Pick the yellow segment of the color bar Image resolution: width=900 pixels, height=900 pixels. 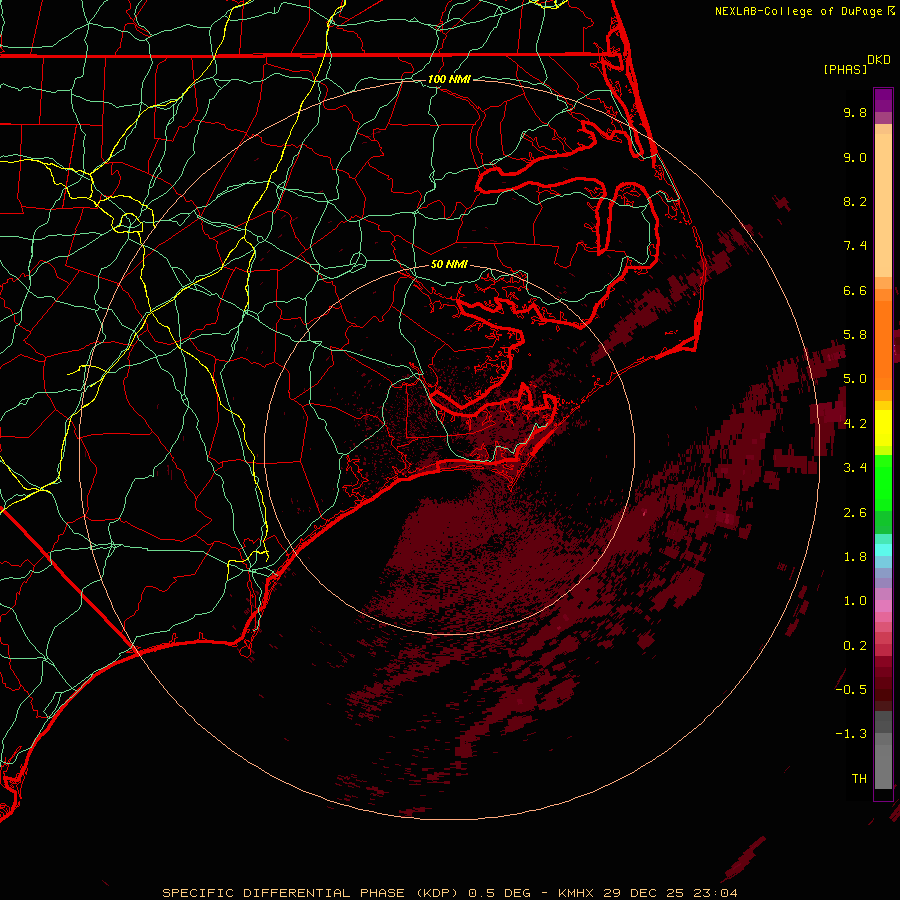pyautogui.click(x=883, y=428)
